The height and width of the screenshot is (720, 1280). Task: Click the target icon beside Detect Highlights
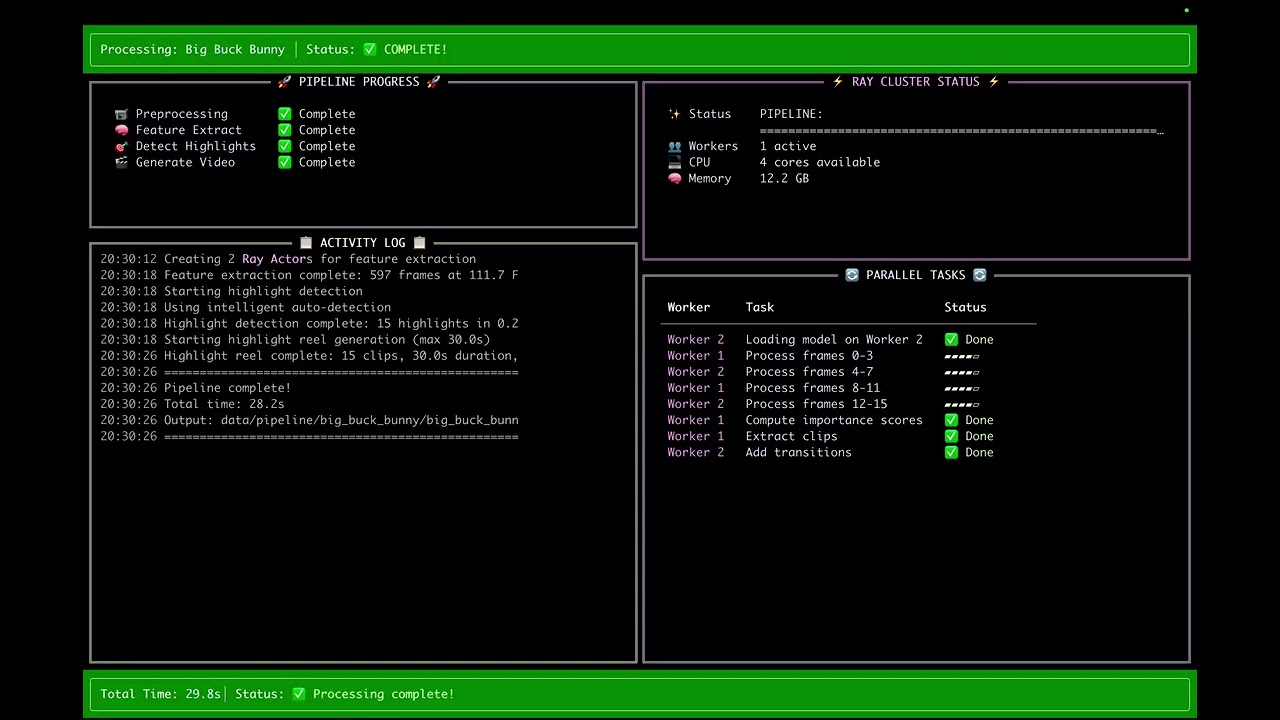pyautogui.click(x=121, y=146)
